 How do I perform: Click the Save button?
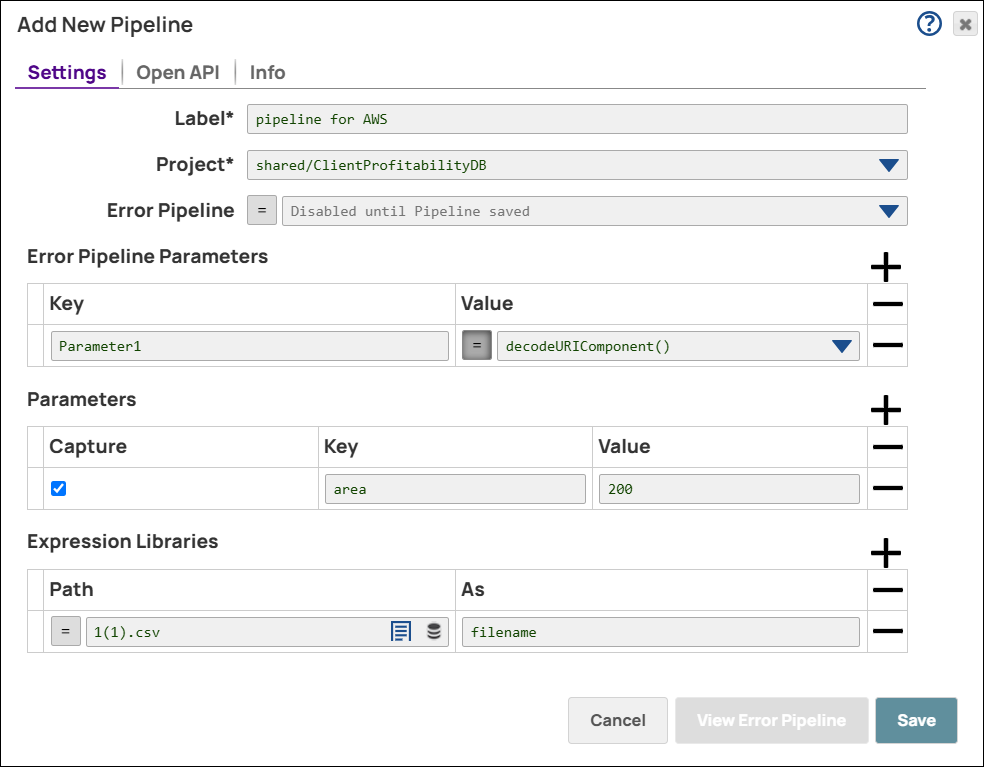tap(916, 720)
